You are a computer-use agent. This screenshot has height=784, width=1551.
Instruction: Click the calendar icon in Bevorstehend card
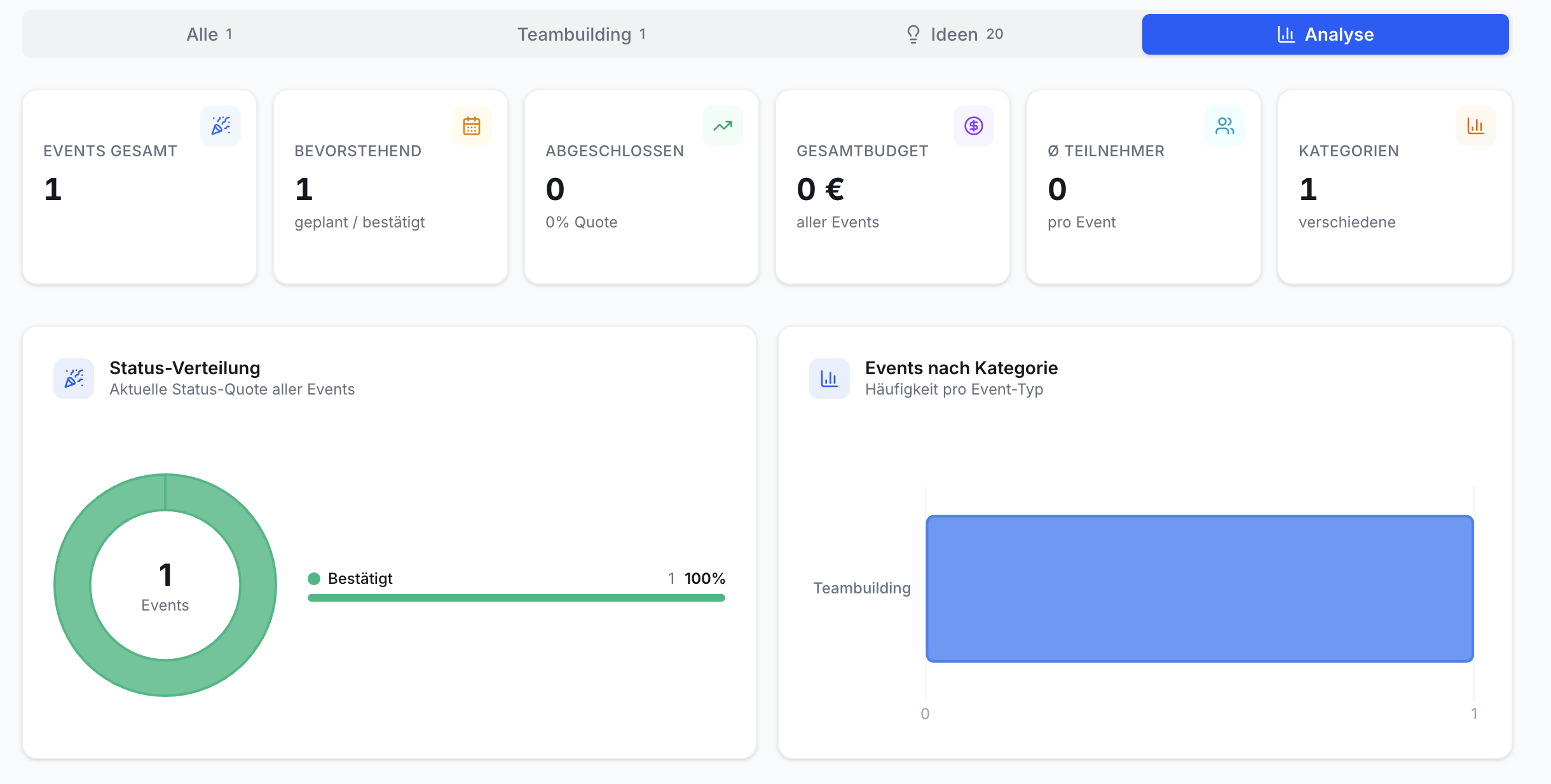coord(472,126)
